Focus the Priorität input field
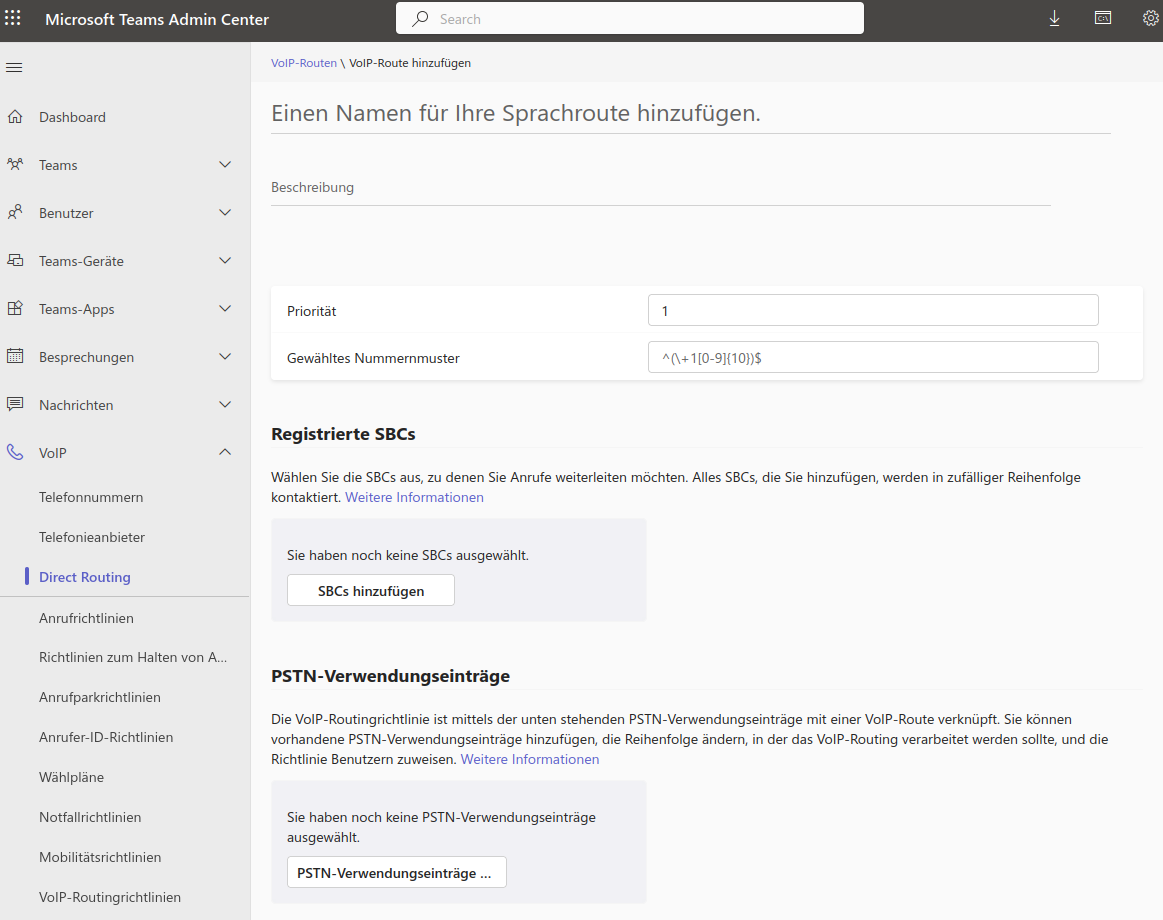The image size is (1163, 920). (872, 311)
